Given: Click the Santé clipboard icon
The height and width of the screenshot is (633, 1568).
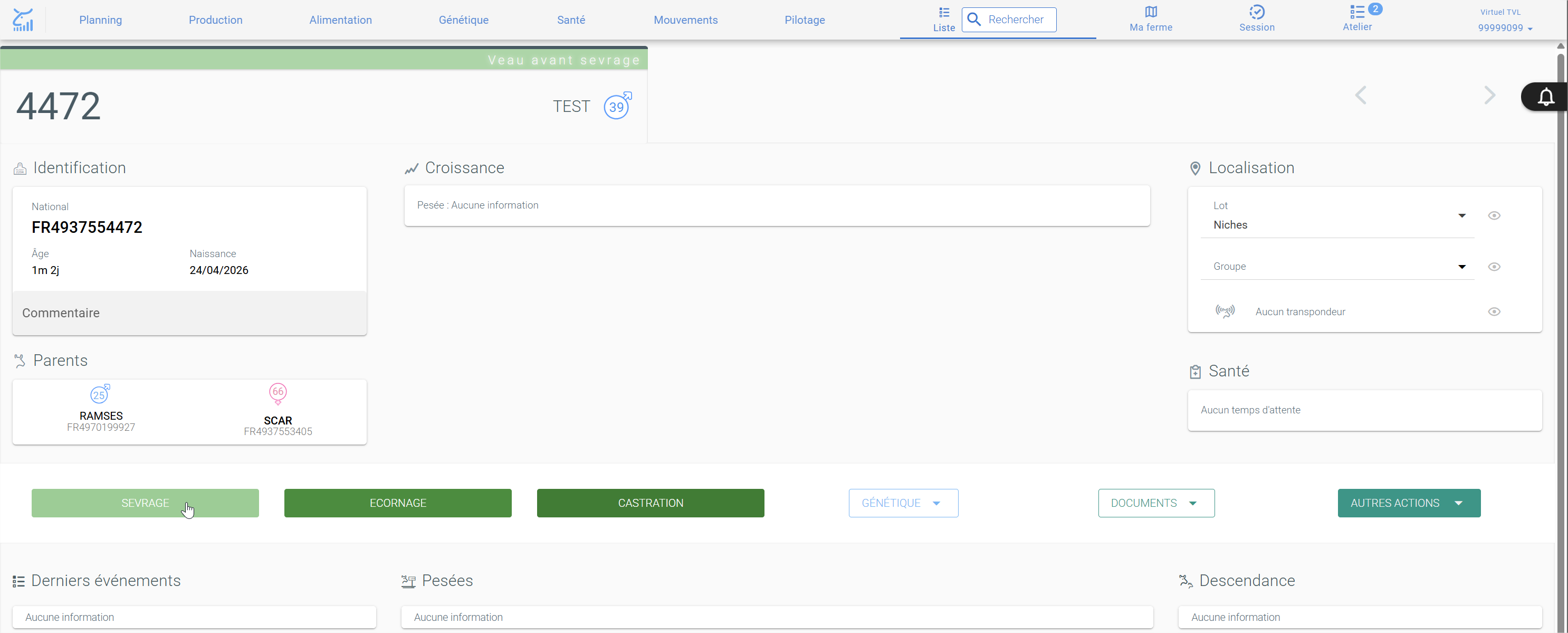Looking at the screenshot, I should pos(1195,372).
